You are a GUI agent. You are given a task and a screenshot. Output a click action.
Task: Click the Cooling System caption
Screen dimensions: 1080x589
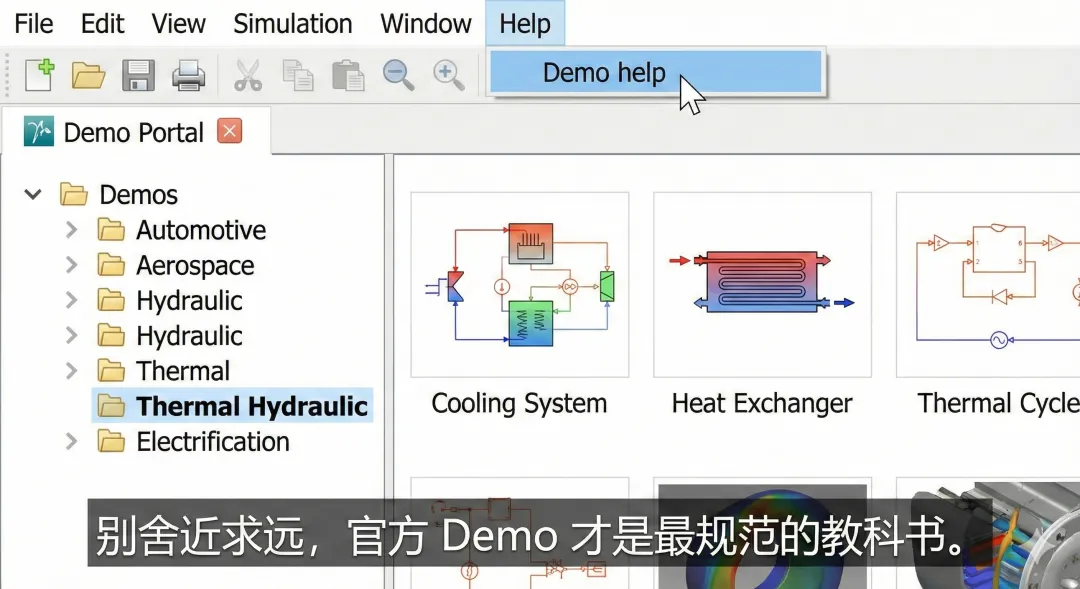[x=519, y=403]
